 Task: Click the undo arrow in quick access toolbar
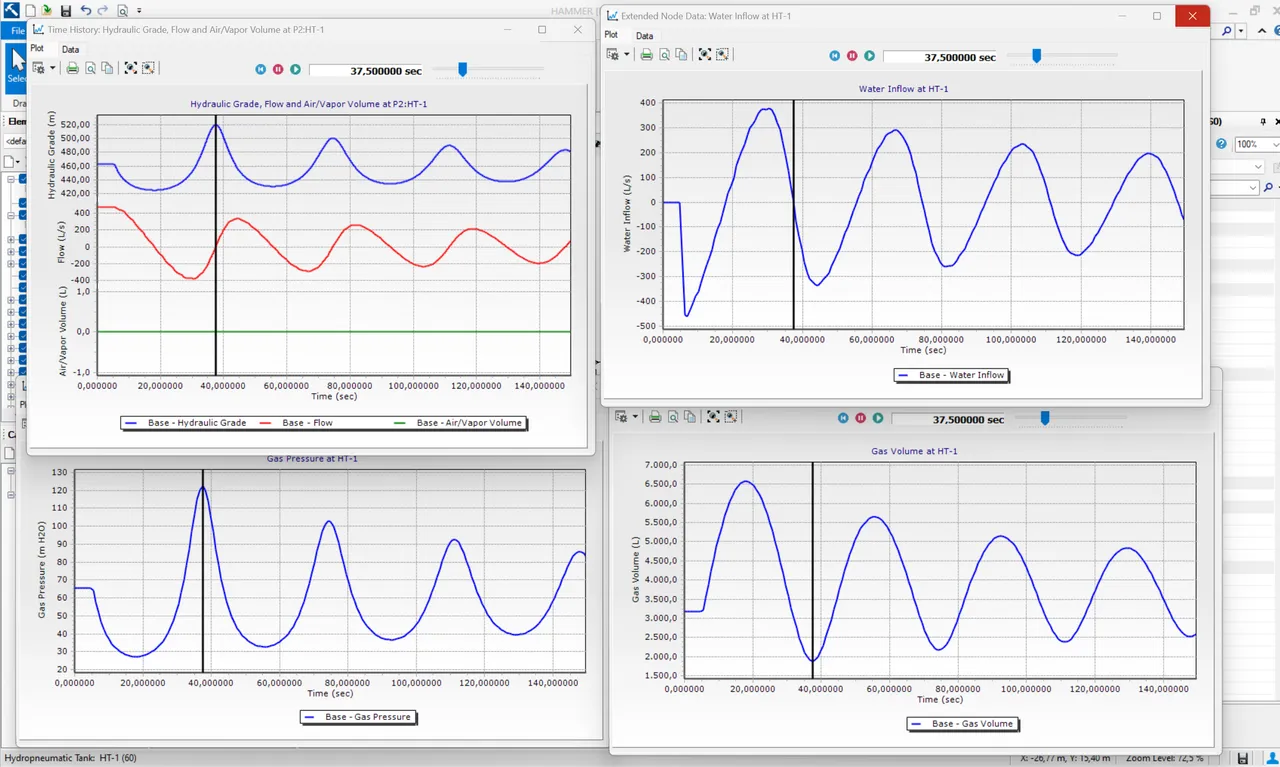click(x=86, y=10)
